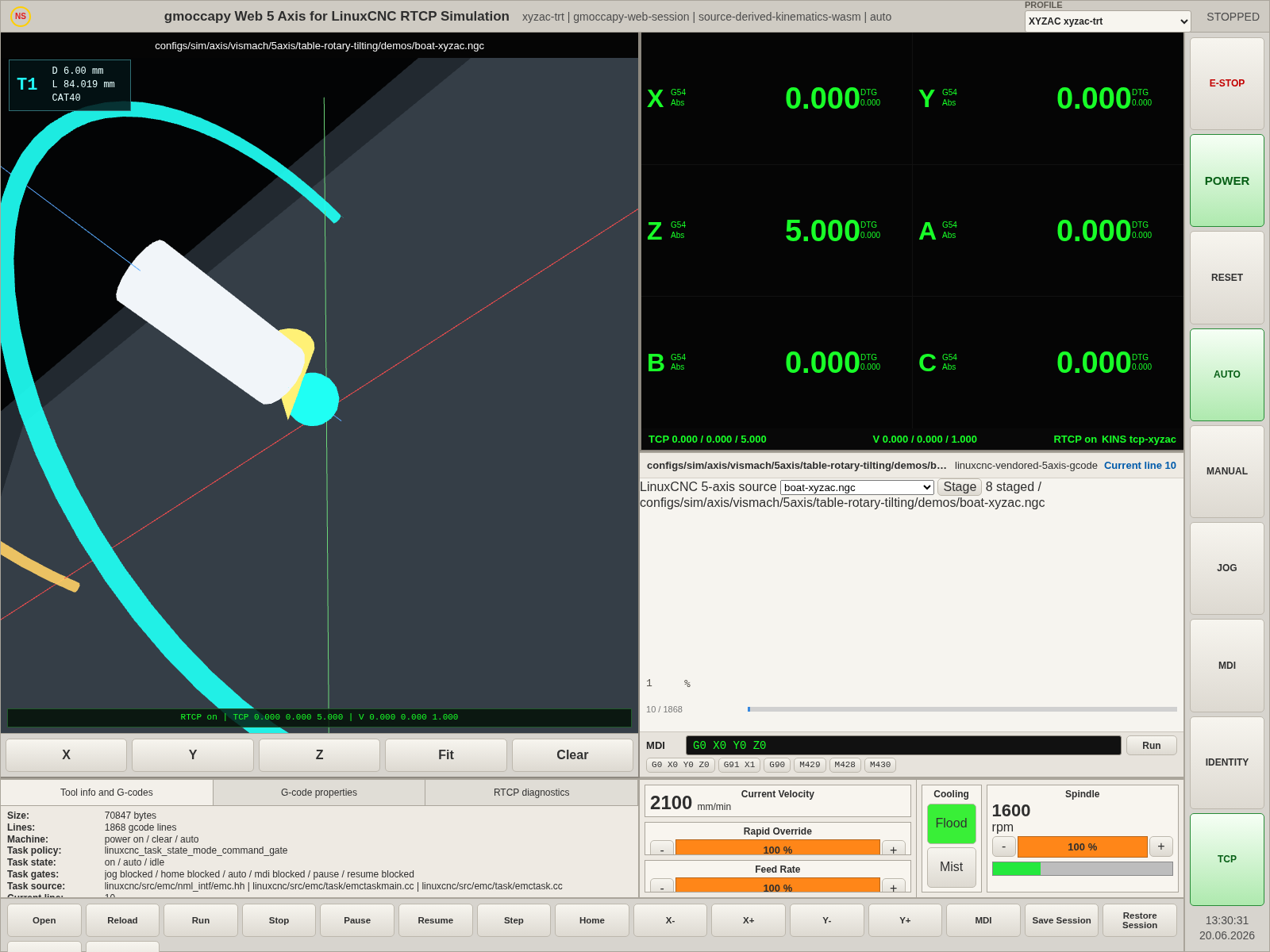Insert G91 X1 preset
This screenshot has width=1270, height=952.
[739, 765]
